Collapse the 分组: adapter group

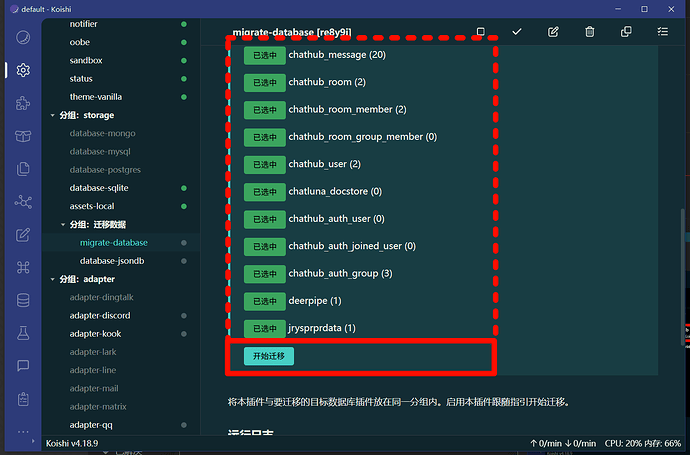coord(52,279)
